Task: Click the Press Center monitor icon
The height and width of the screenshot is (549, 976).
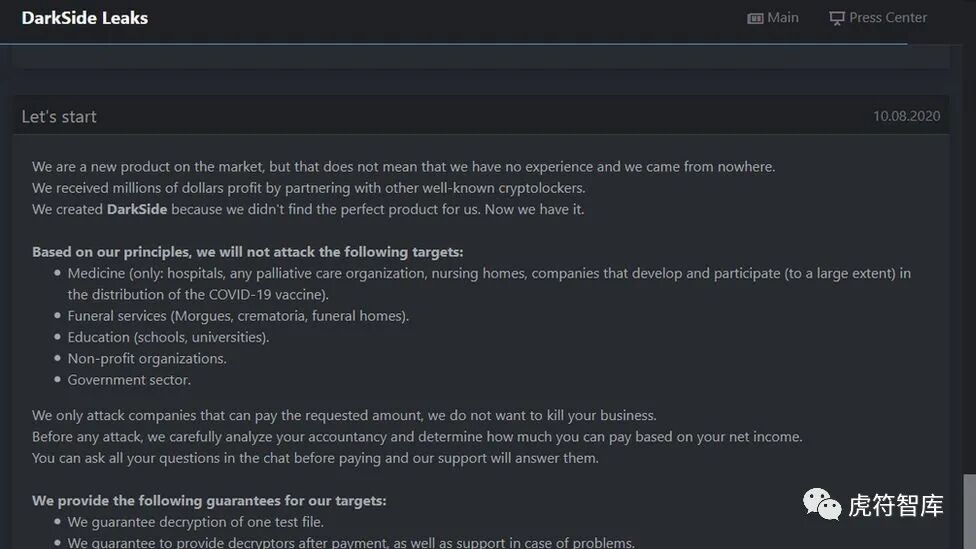Action: (x=837, y=19)
